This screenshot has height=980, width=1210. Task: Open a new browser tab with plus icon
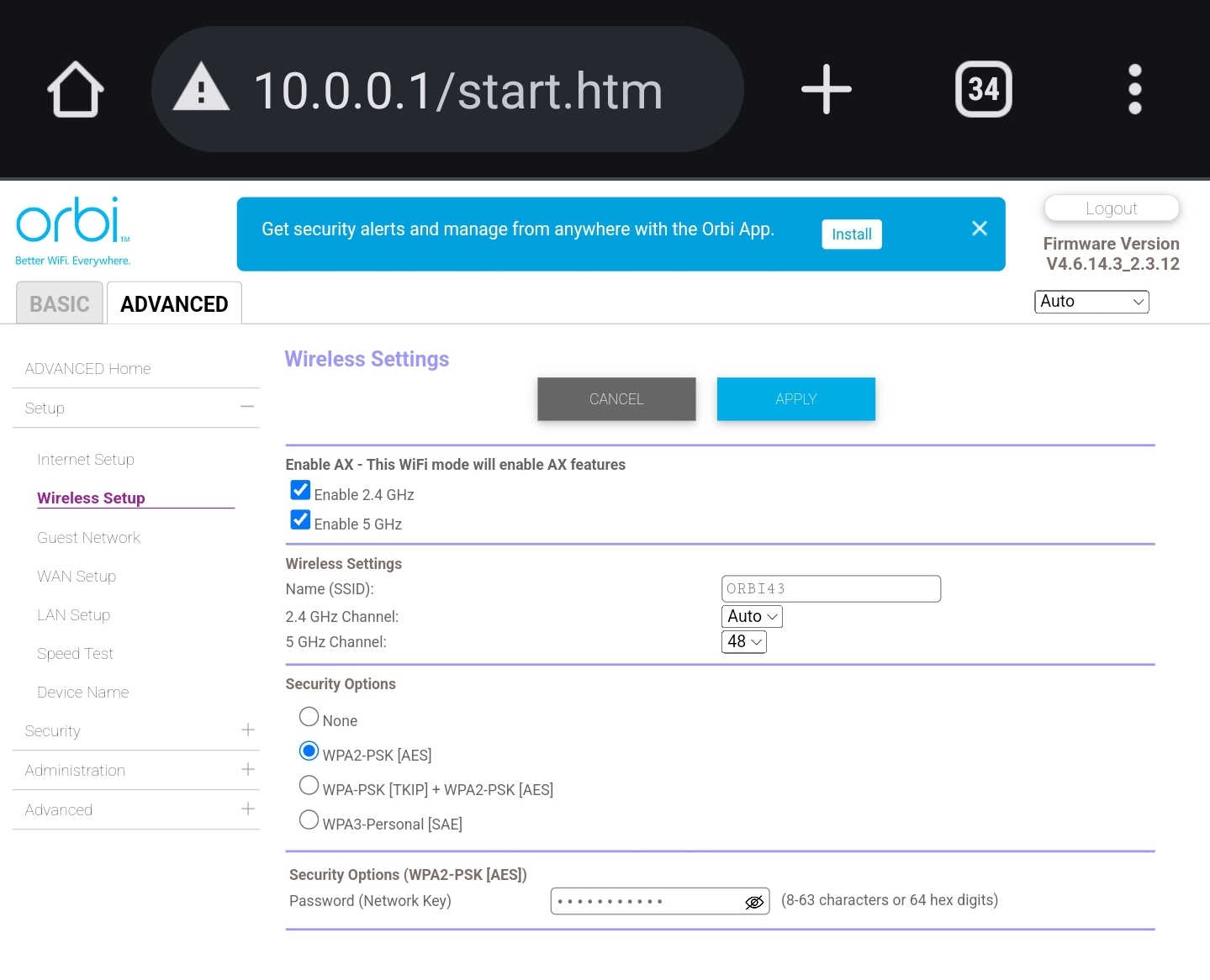point(826,89)
